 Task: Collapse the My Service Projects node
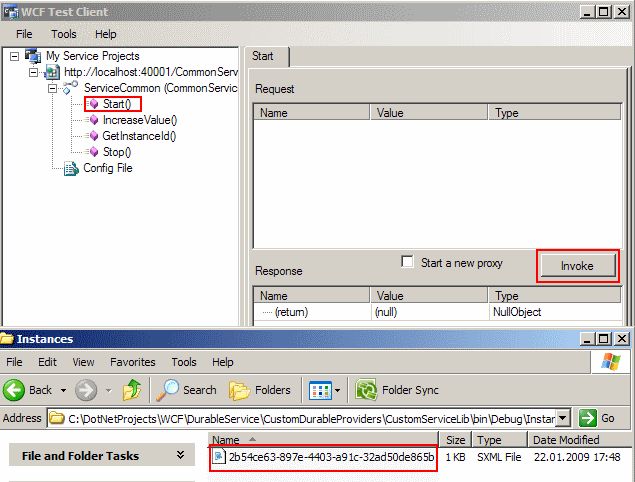pos(13,57)
